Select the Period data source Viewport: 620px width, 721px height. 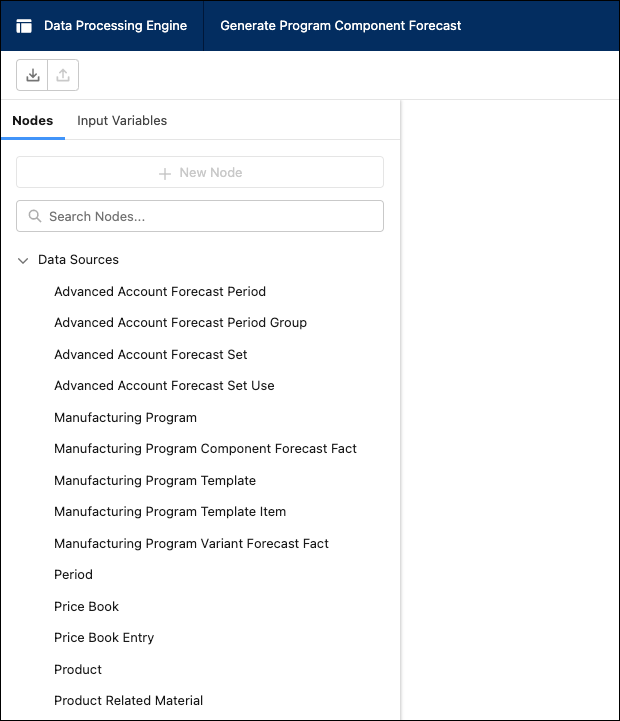click(x=73, y=575)
